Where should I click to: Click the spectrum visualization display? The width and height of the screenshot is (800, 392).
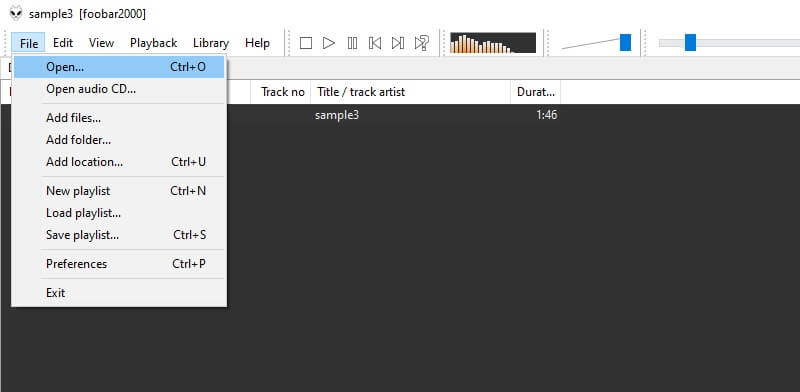[x=493, y=43]
